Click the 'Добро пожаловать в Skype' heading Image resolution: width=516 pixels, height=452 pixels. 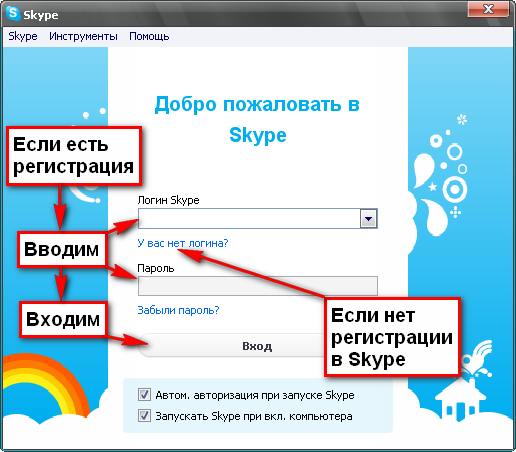(257, 119)
